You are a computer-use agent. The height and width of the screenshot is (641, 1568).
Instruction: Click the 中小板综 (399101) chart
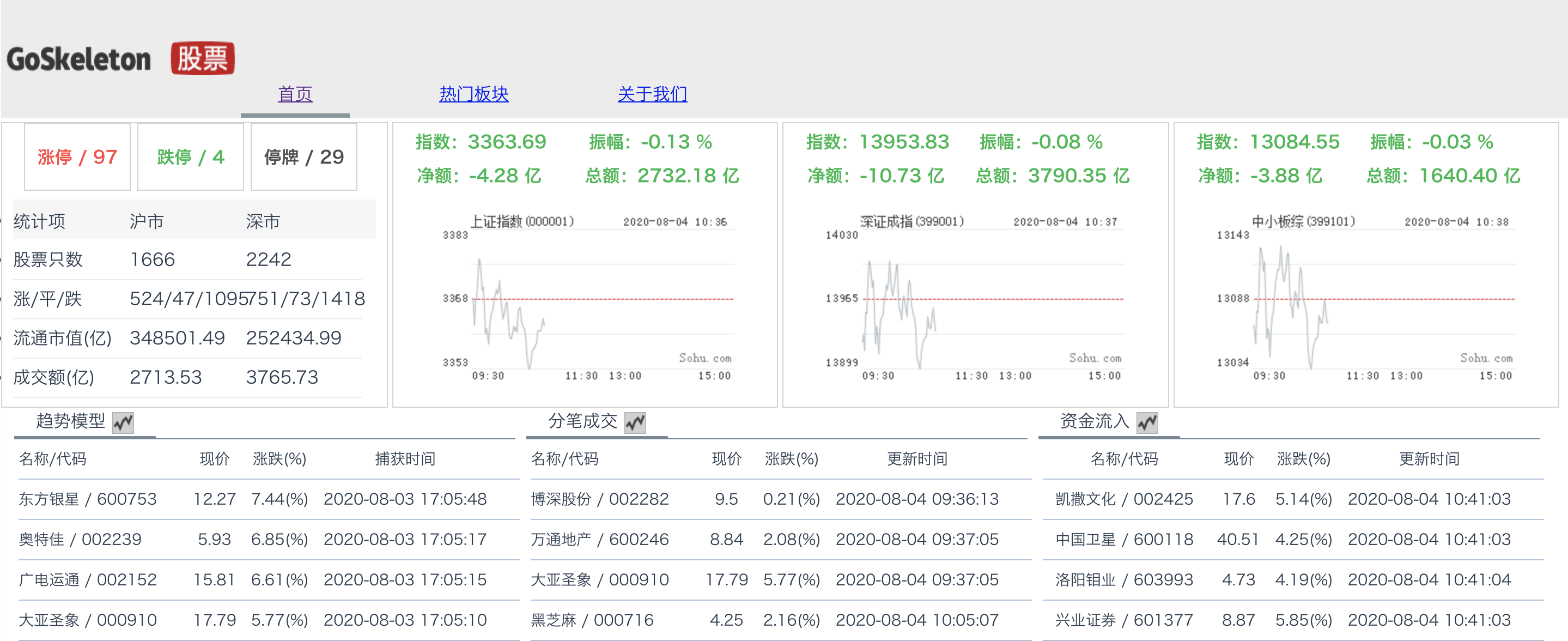click(1368, 298)
